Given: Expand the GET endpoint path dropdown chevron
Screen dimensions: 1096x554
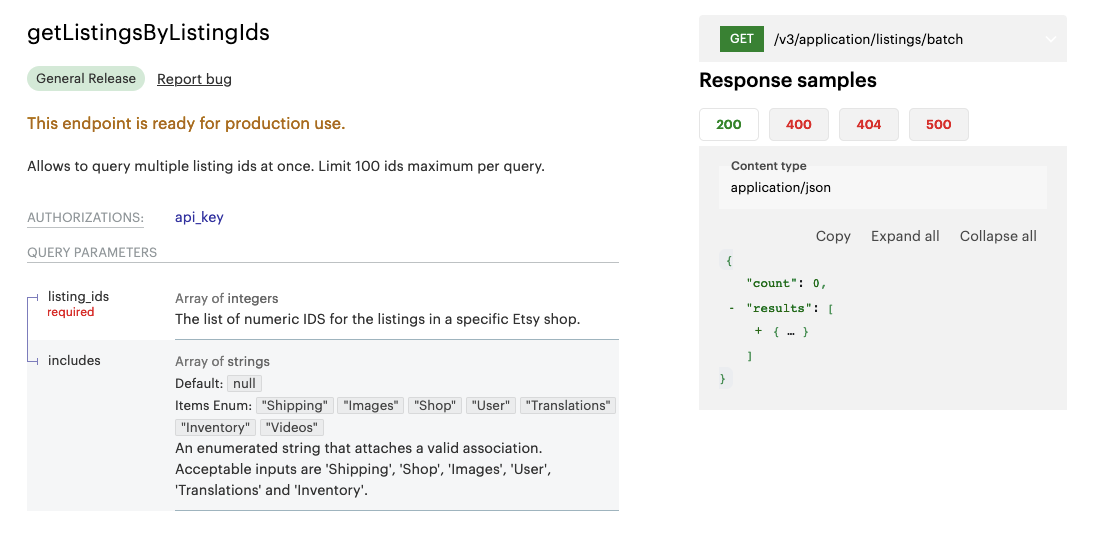Looking at the screenshot, I should coord(1050,40).
